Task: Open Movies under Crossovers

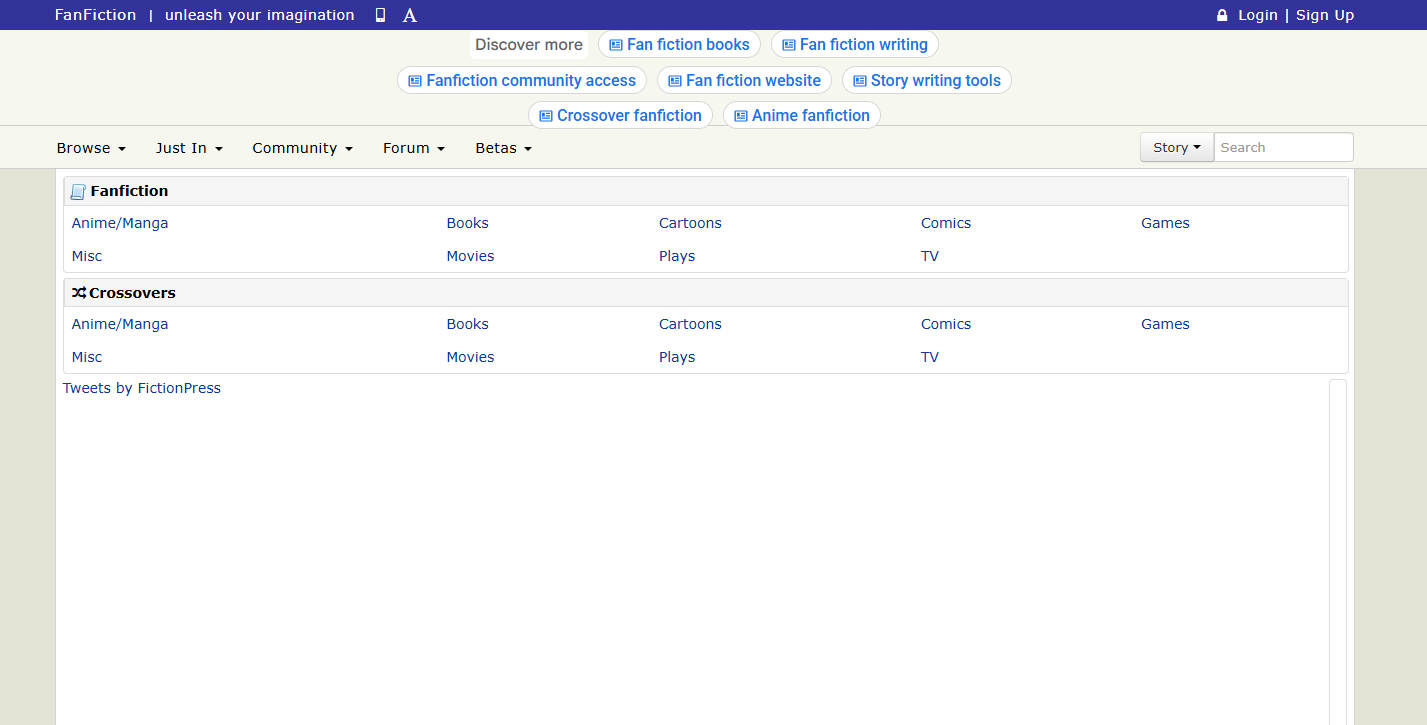Action: click(471, 357)
